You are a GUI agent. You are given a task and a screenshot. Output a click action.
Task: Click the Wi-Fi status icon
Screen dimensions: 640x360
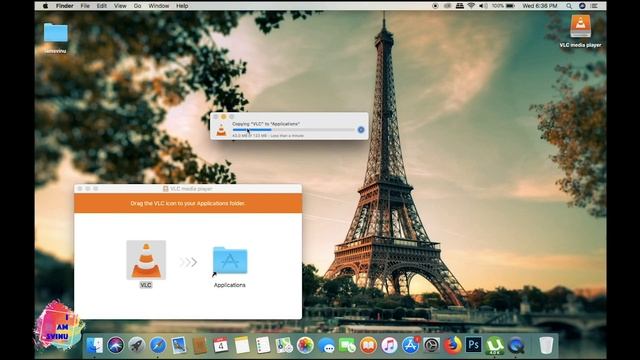(471, 6)
